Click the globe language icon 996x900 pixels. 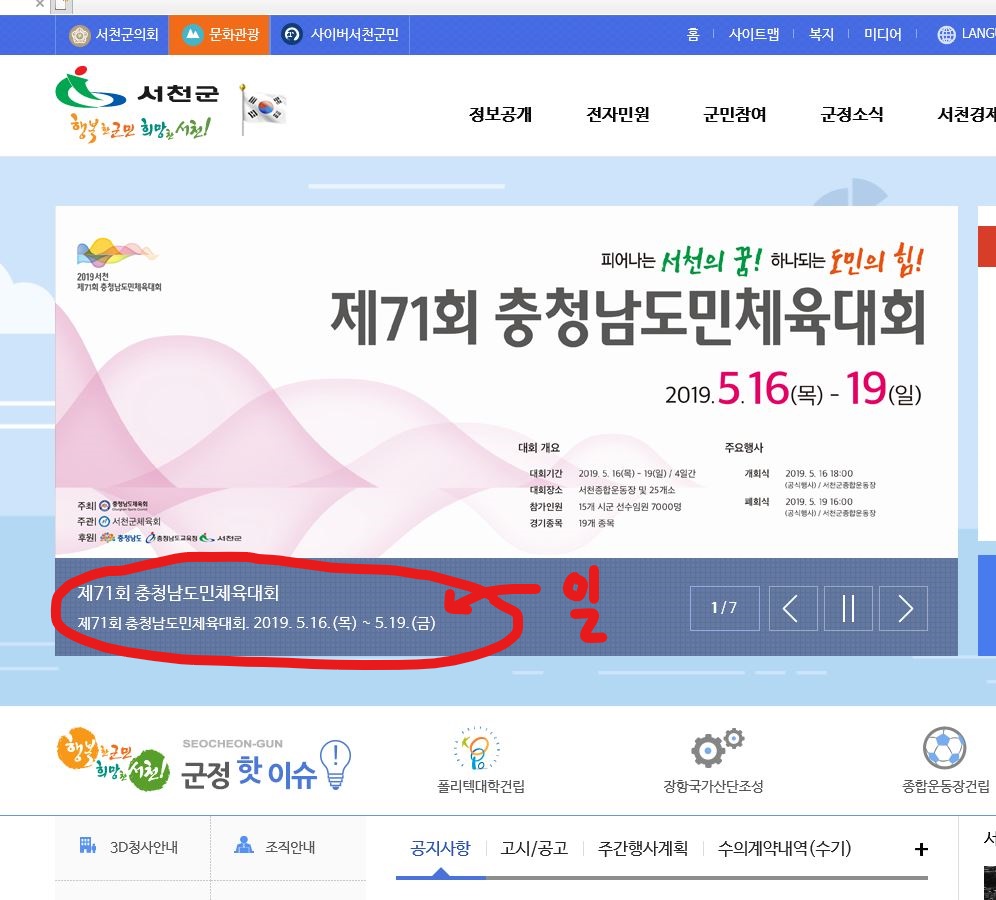point(946,34)
